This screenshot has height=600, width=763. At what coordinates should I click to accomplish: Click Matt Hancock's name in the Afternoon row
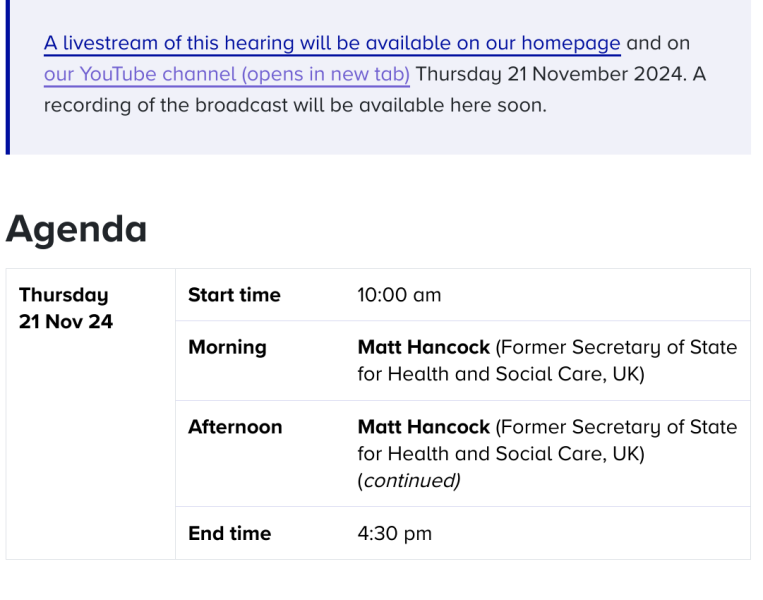tap(423, 427)
